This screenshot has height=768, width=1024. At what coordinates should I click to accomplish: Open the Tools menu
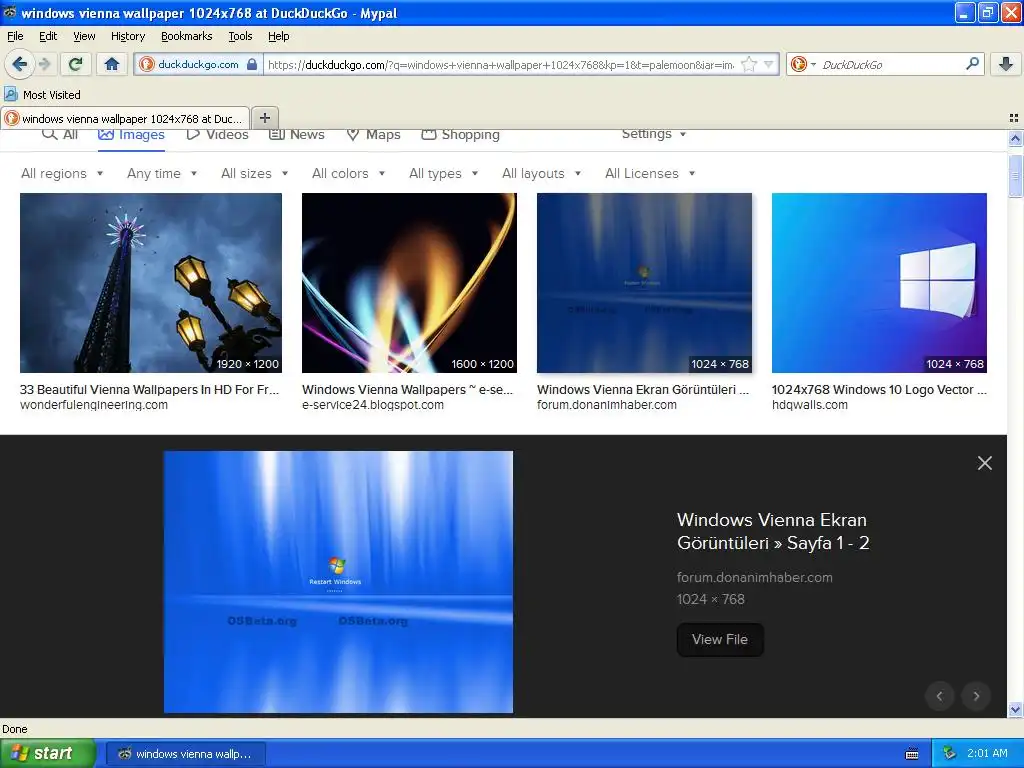[240, 36]
